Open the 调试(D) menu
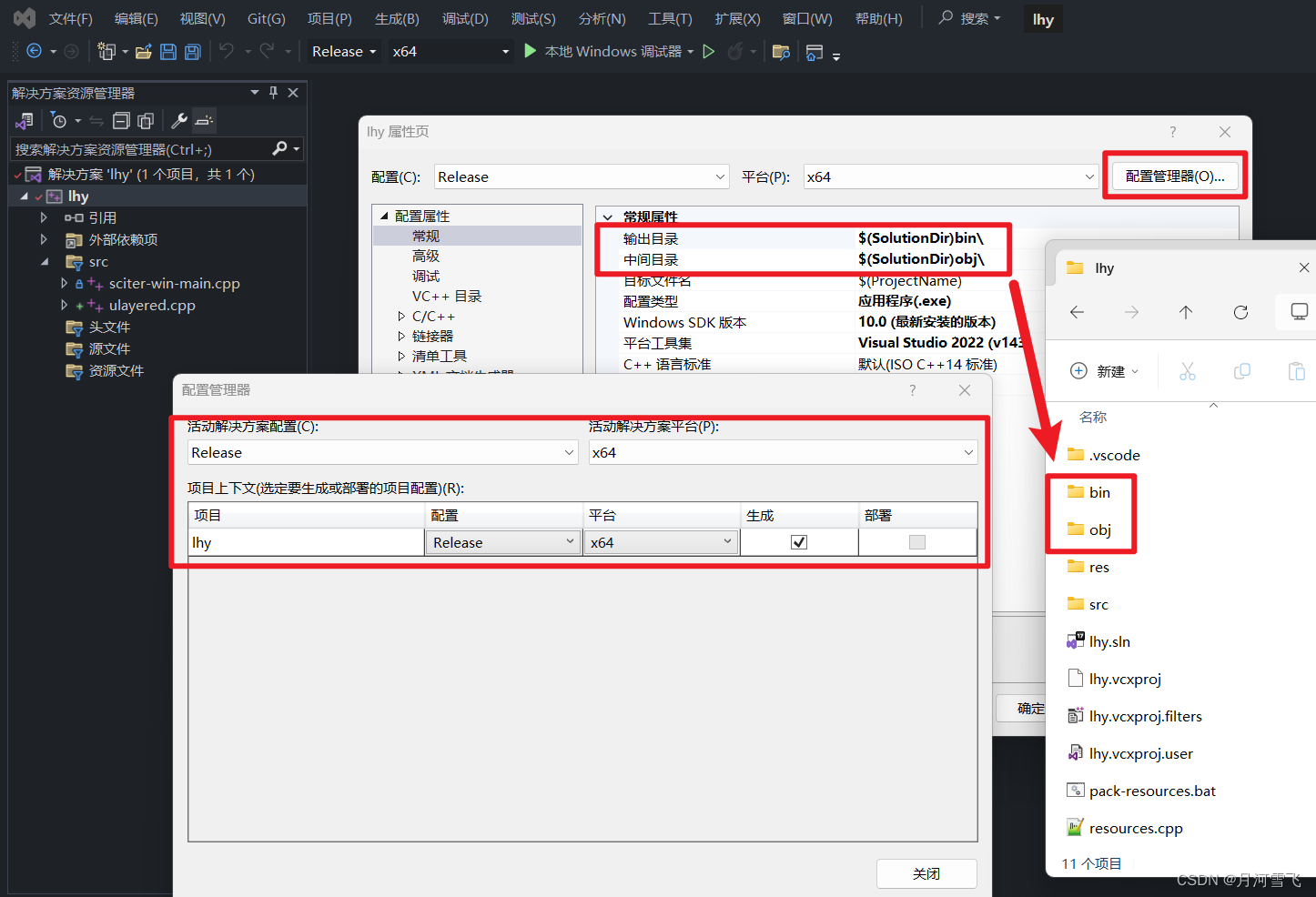This screenshot has height=897, width=1316. click(465, 18)
